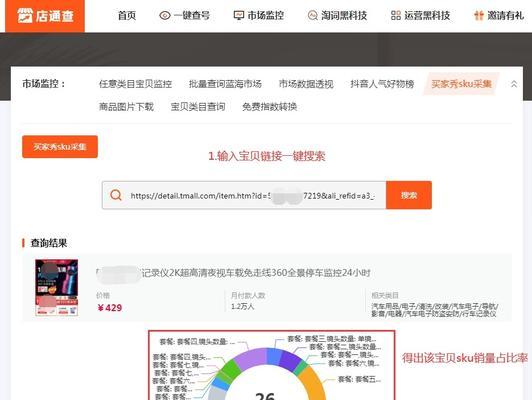Click the grid icon beside 运营黑科技
The height and width of the screenshot is (400, 532).
(396, 16)
